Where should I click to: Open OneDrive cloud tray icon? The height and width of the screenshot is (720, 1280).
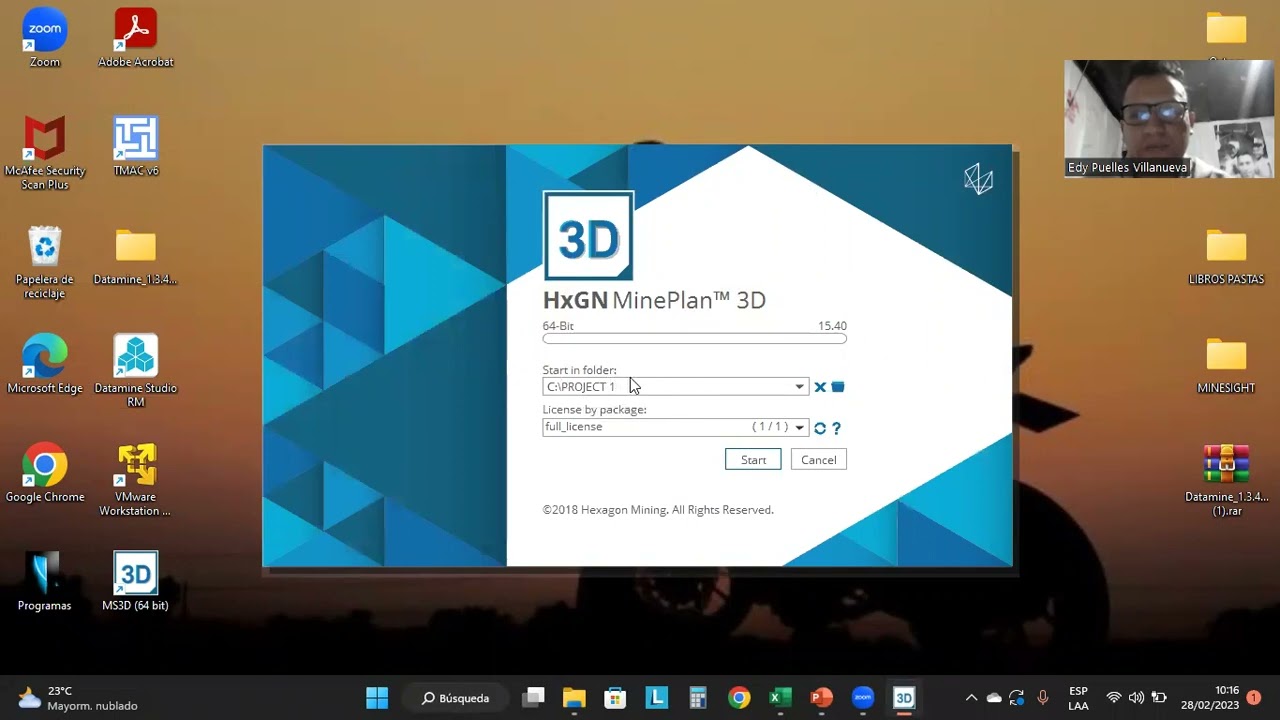[x=994, y=698]
